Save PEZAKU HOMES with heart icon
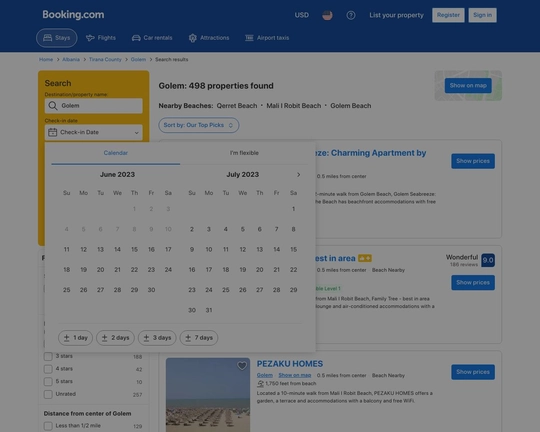Image resolution: width=540 pixels, height=432 pixels. pos(242,366)
